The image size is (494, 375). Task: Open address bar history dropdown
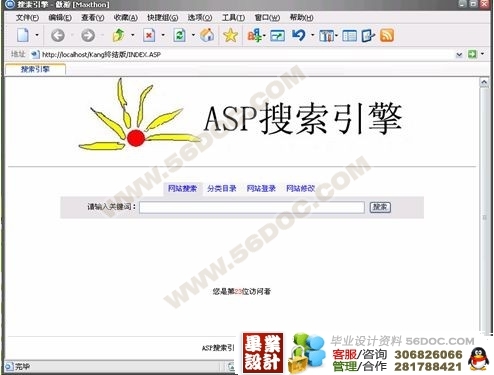[x=459, y=54]
